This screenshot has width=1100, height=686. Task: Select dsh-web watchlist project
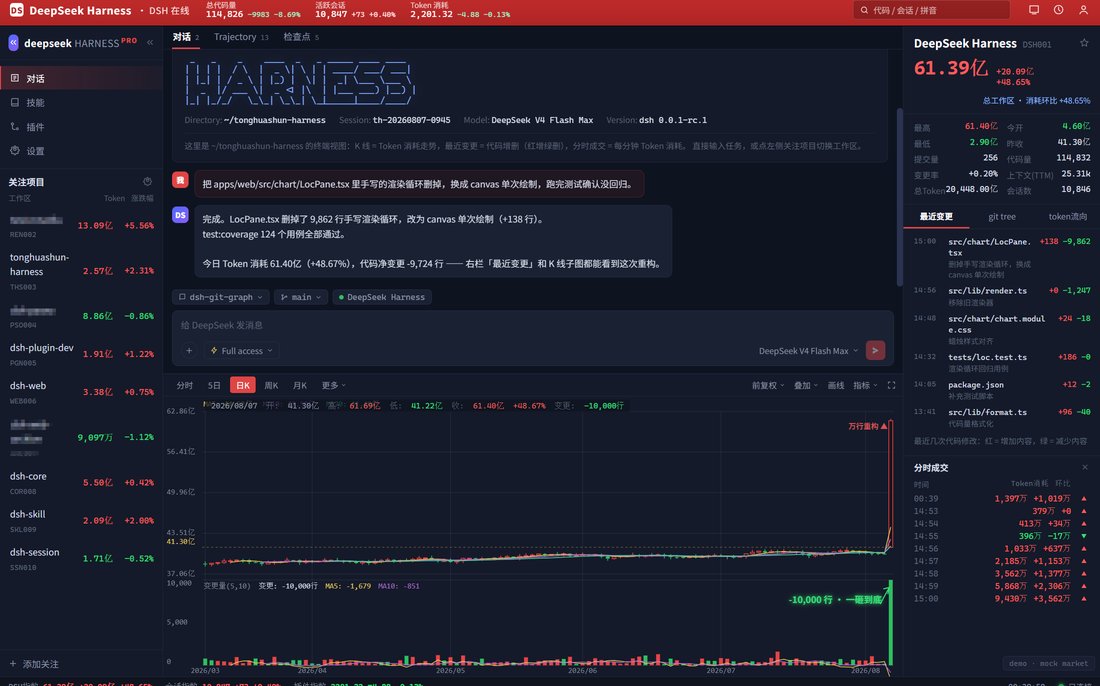(81, 392)
